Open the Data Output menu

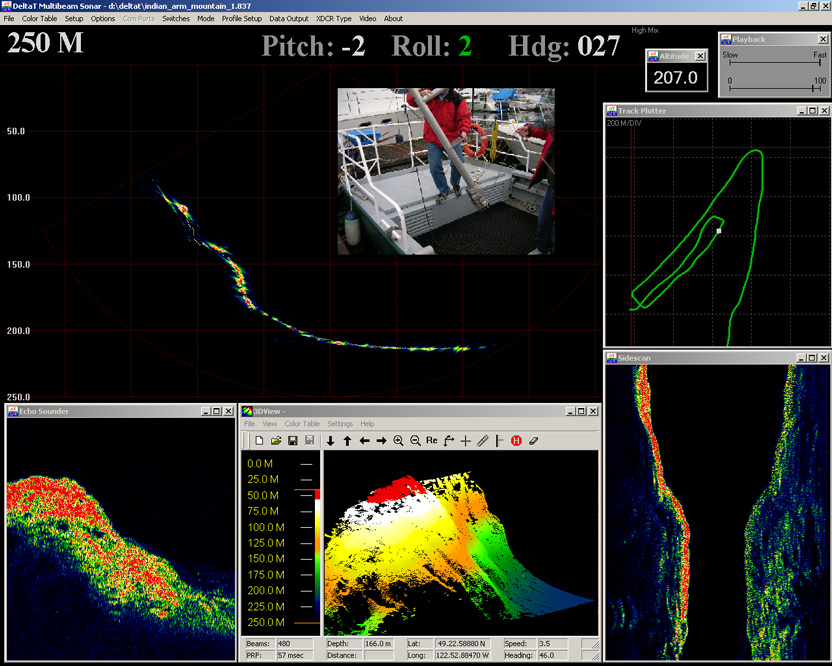(x=289, y=18)
